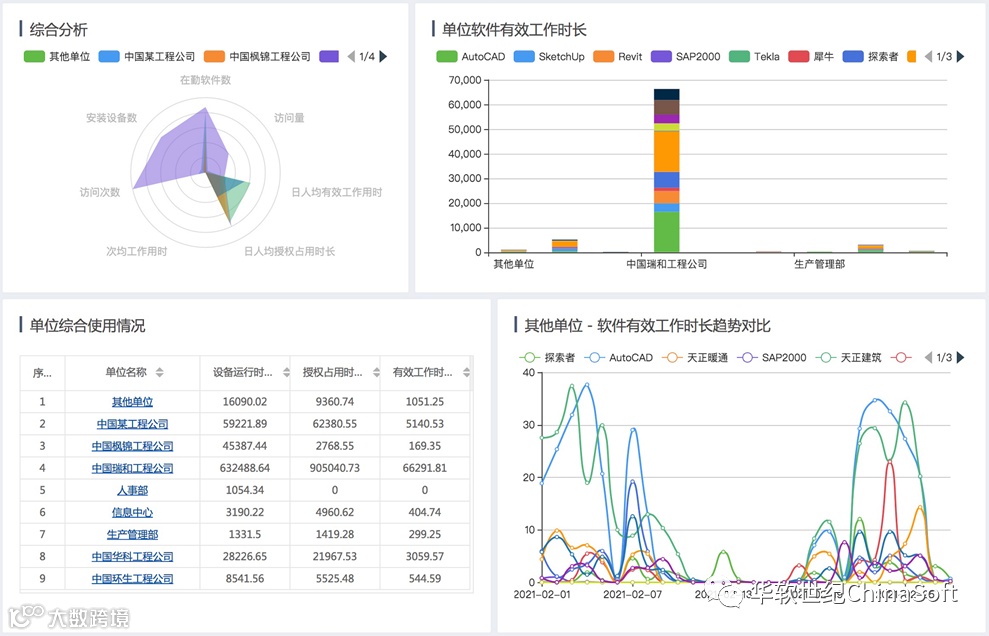The image size is (989, 636).
Task: Select cell value 544.59
Action: pyautogui.click(x=425, y=579)
